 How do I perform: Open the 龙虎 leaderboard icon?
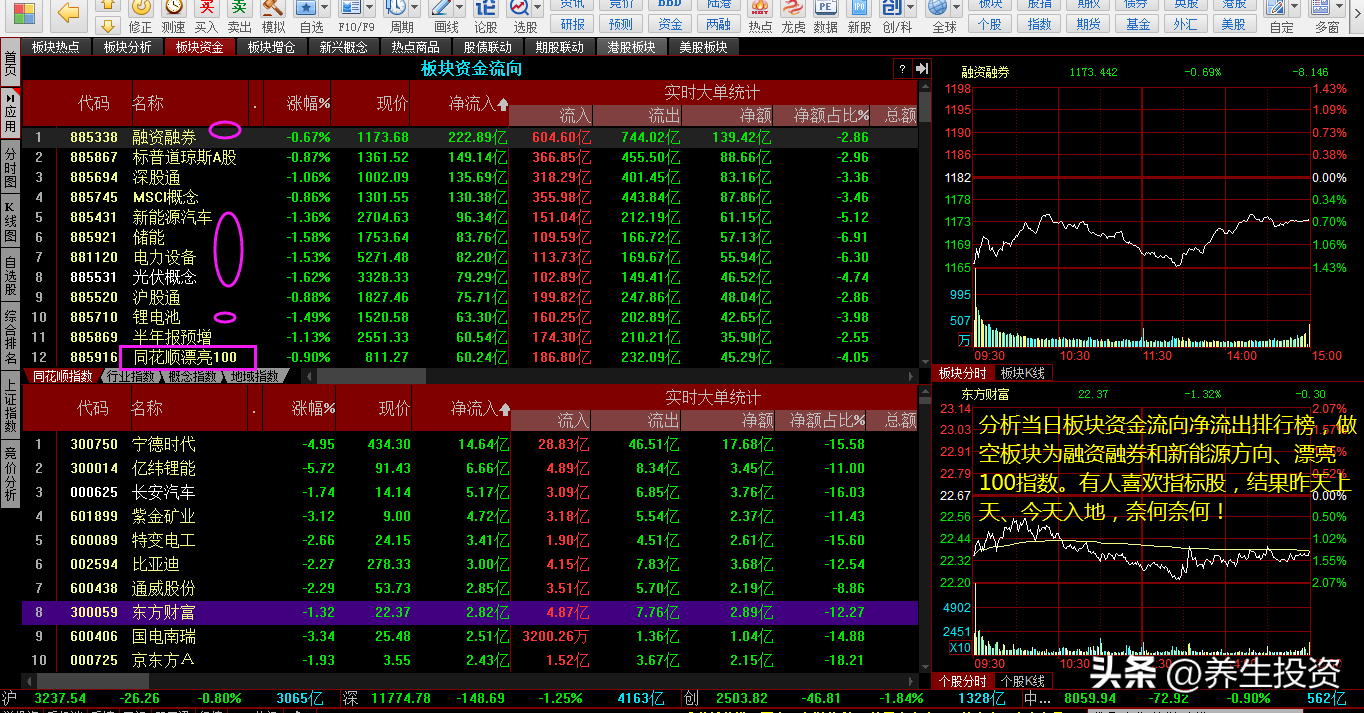coord(793,9)
